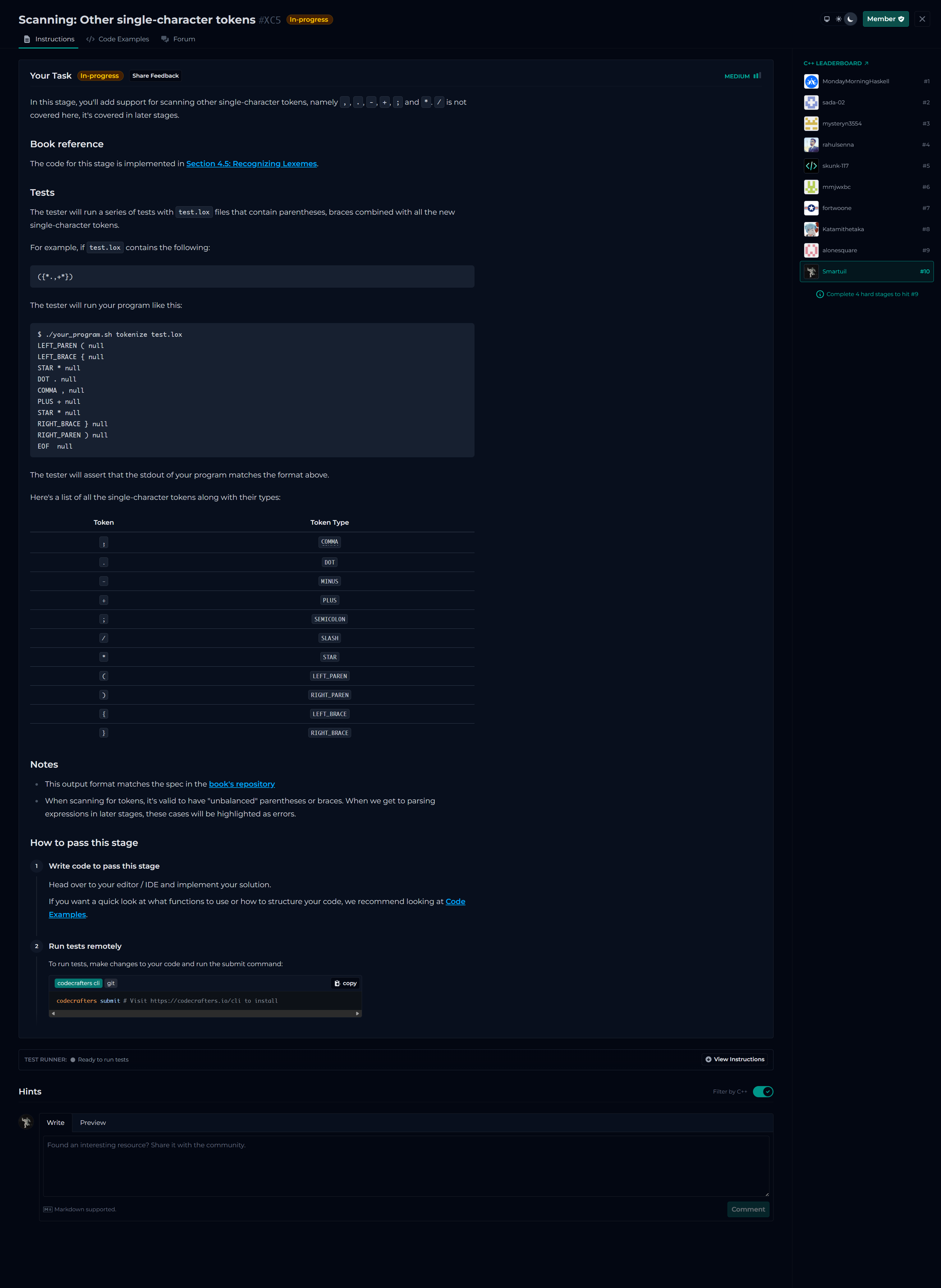Viewport: 941px width, 1288px height.
Task: Open the Member badge menu
Action: (885, 19)
